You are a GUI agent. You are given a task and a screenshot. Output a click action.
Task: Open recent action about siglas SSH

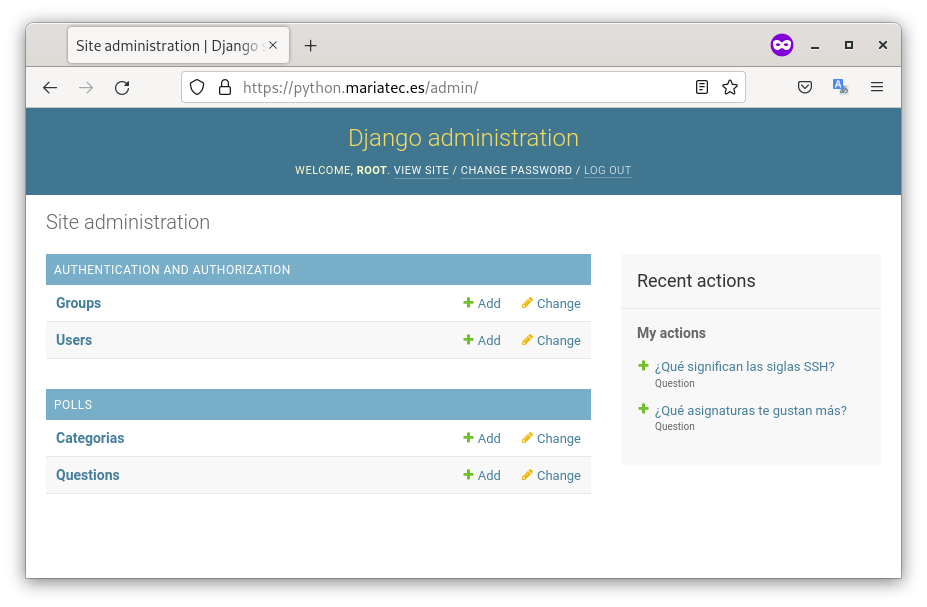[744, 367]
